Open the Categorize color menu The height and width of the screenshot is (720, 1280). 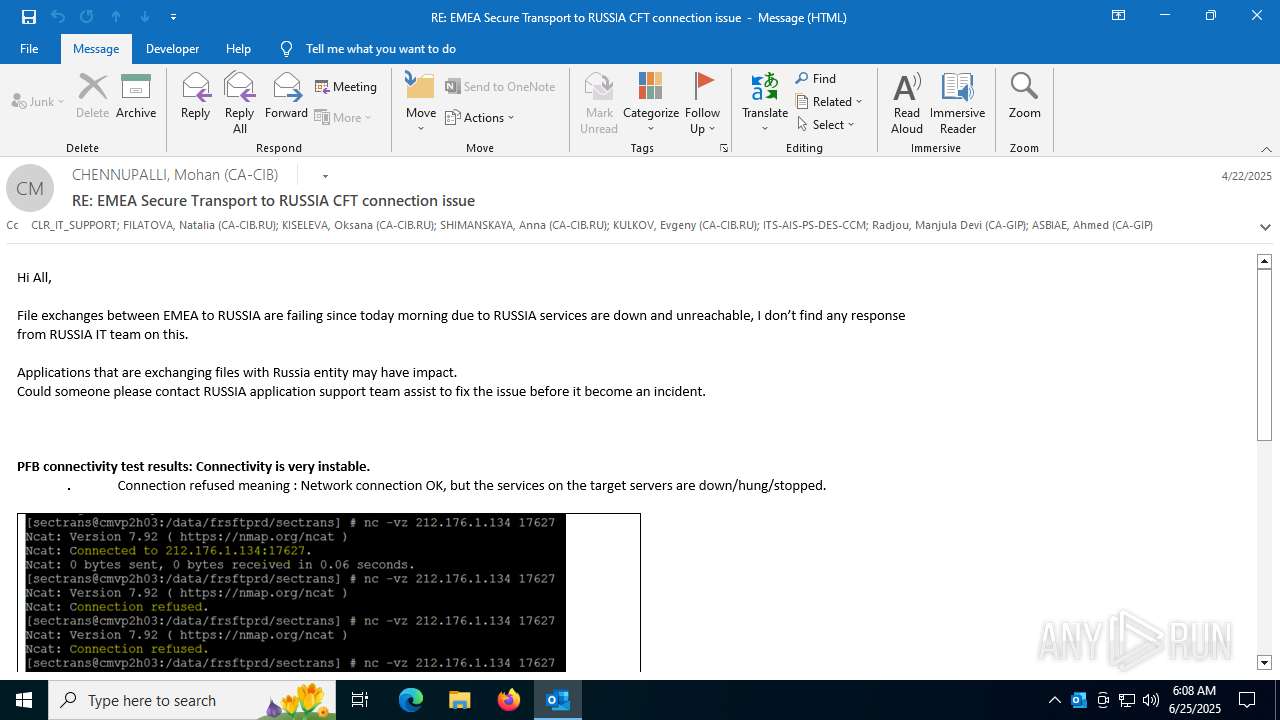pyautogui.click(x=651, y=103)
